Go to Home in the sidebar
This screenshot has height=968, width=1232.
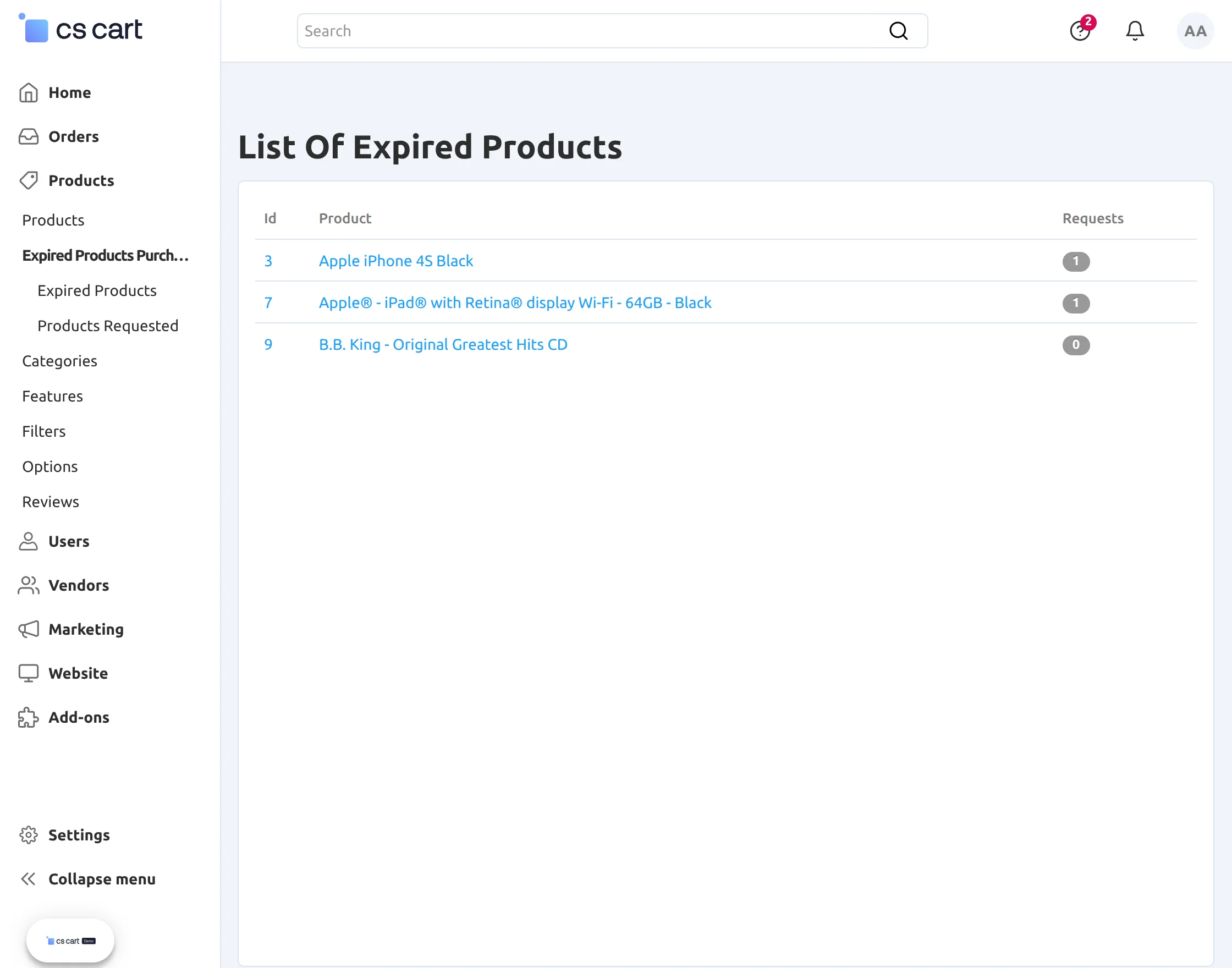[70, 92]
